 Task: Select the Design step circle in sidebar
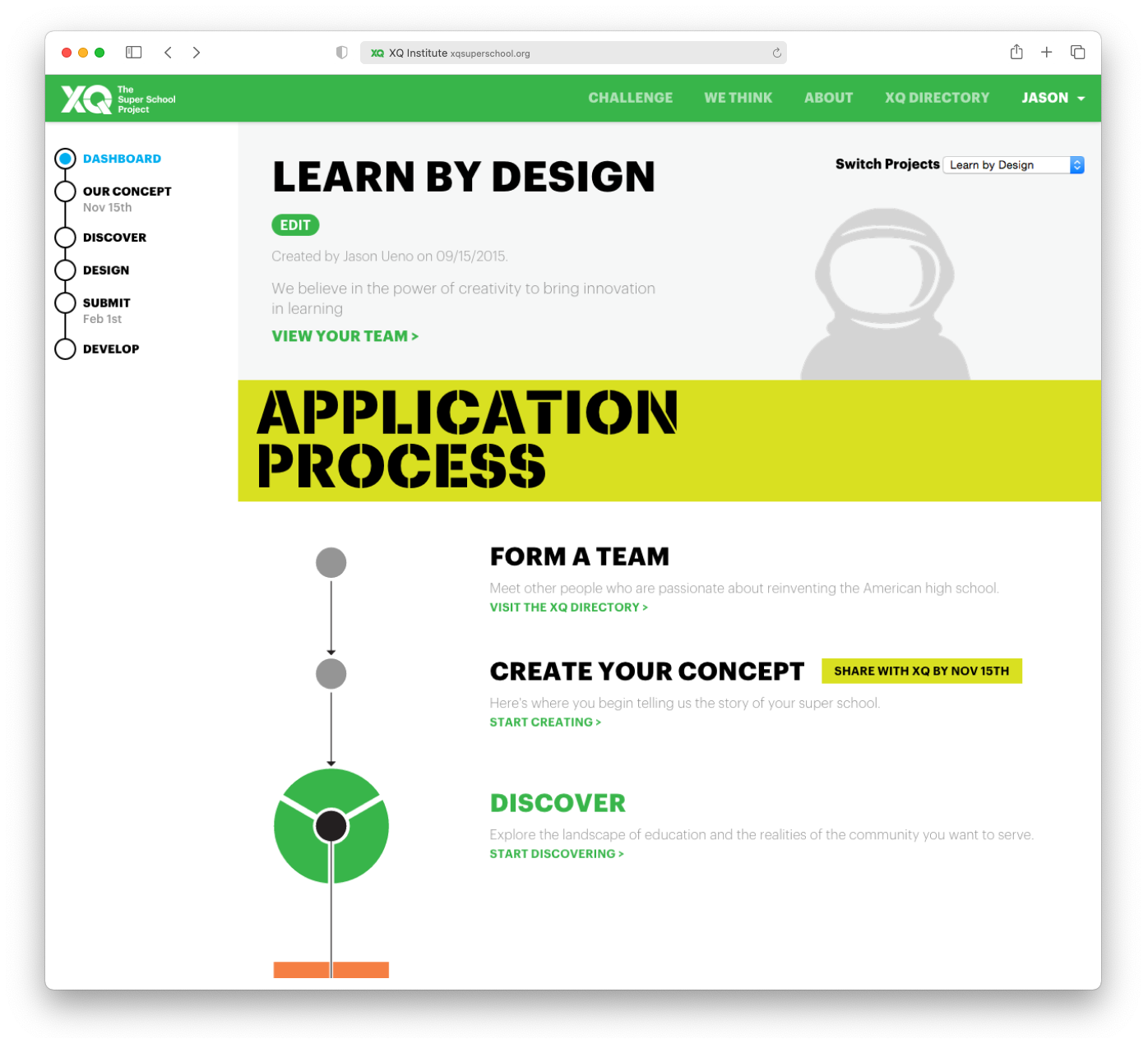point(65,270)
